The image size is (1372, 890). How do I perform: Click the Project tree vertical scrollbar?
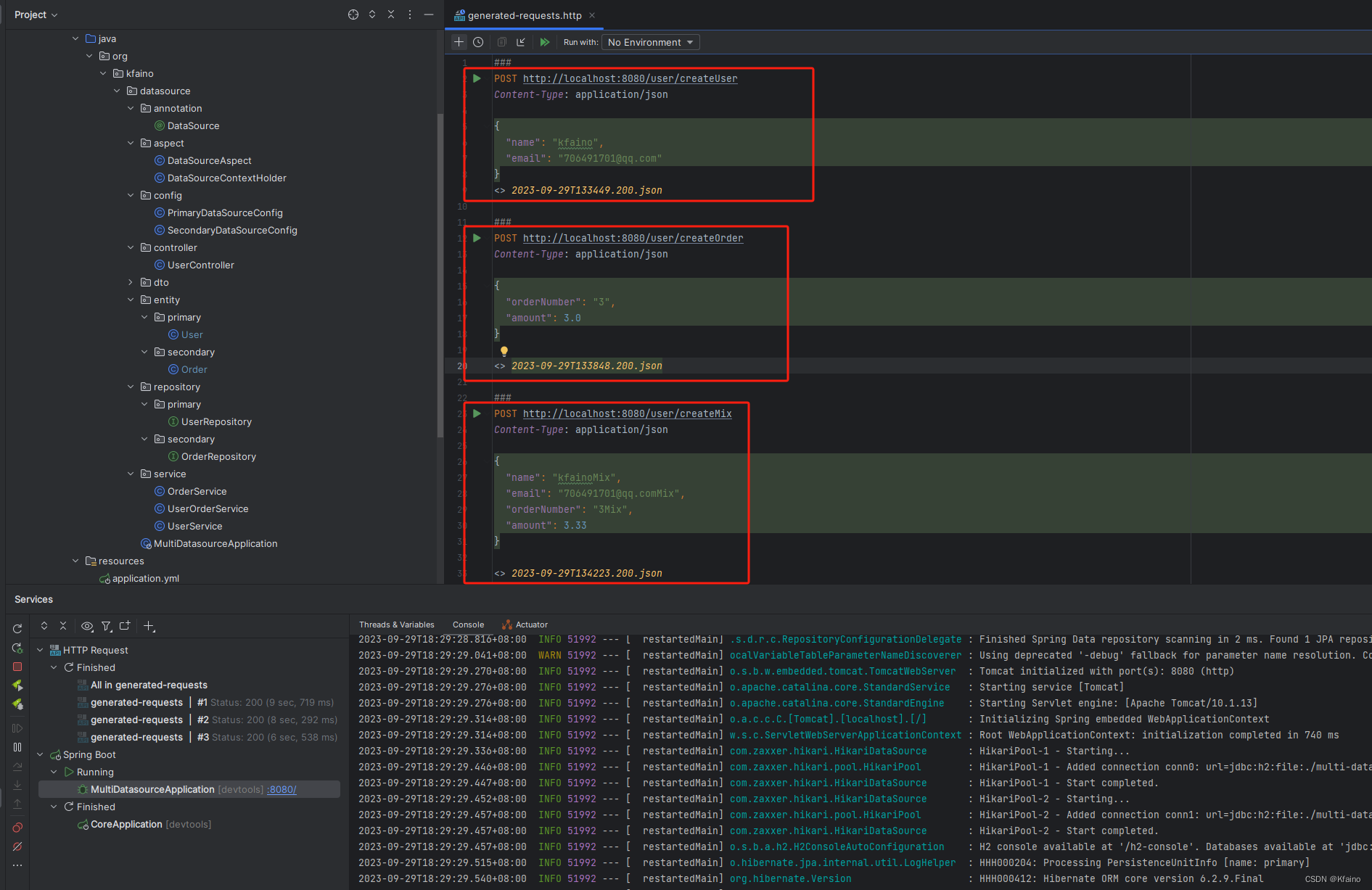tap(440, 276)
